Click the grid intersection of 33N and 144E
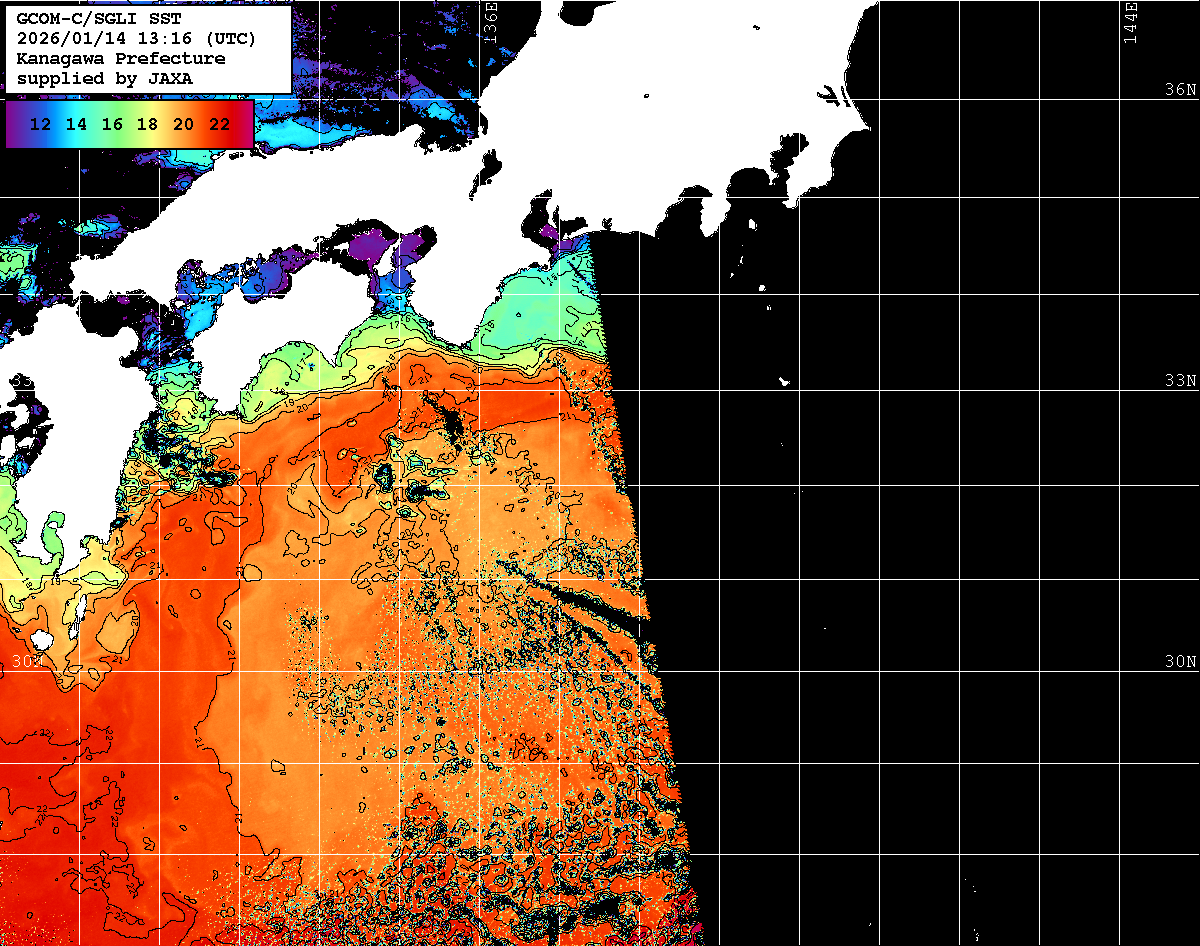The height and width of the screenshot is (946, 1200). [x=1119, y=390]
